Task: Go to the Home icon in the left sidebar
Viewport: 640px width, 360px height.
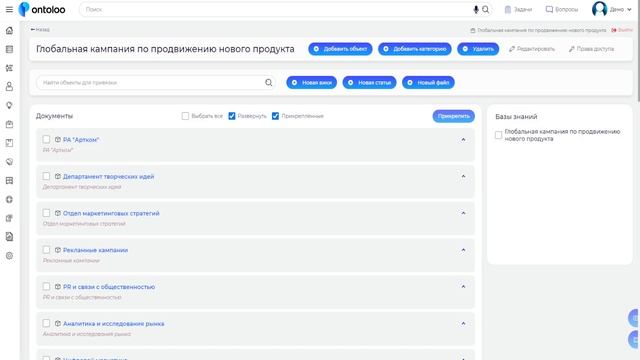Action: (9, 31)
